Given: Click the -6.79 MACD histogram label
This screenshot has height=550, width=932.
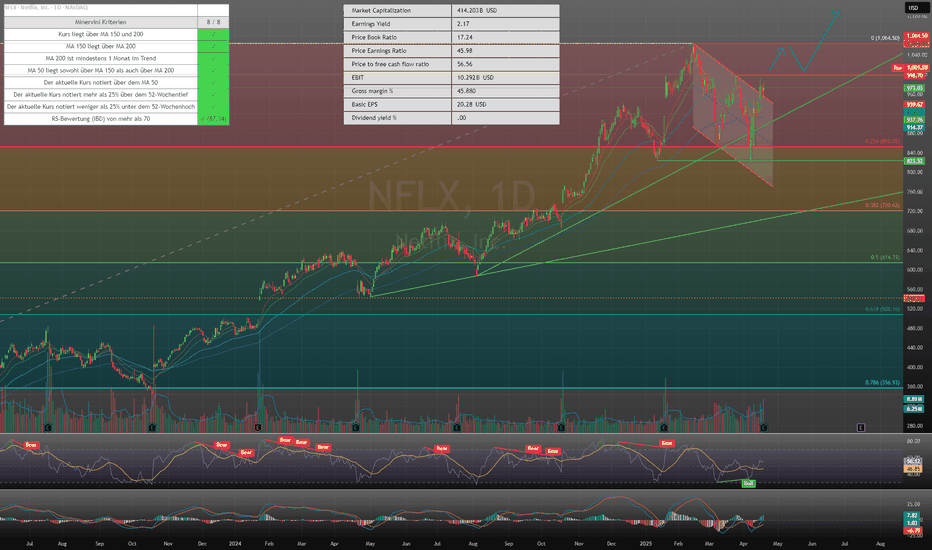Looking at the screenshot, I should (912, 530).
